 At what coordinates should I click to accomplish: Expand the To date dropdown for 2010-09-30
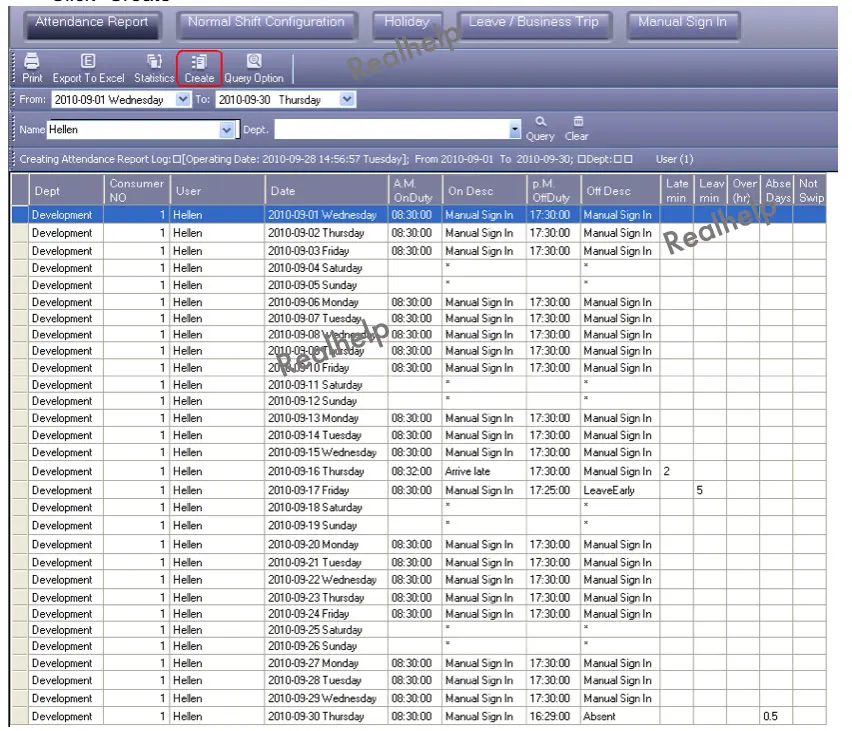tap(346, 99)
